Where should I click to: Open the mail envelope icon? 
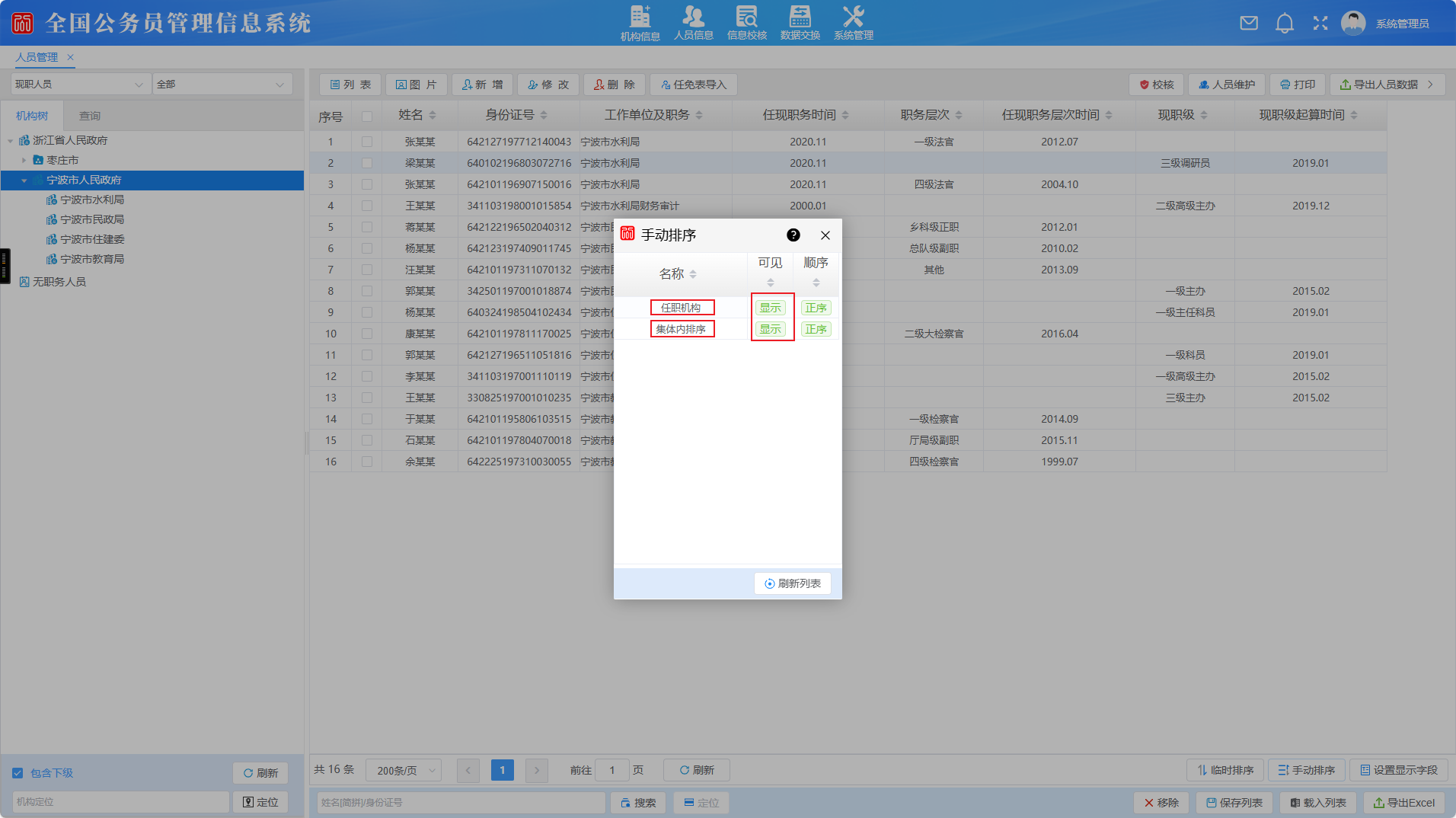click(x=1249, y=23)
